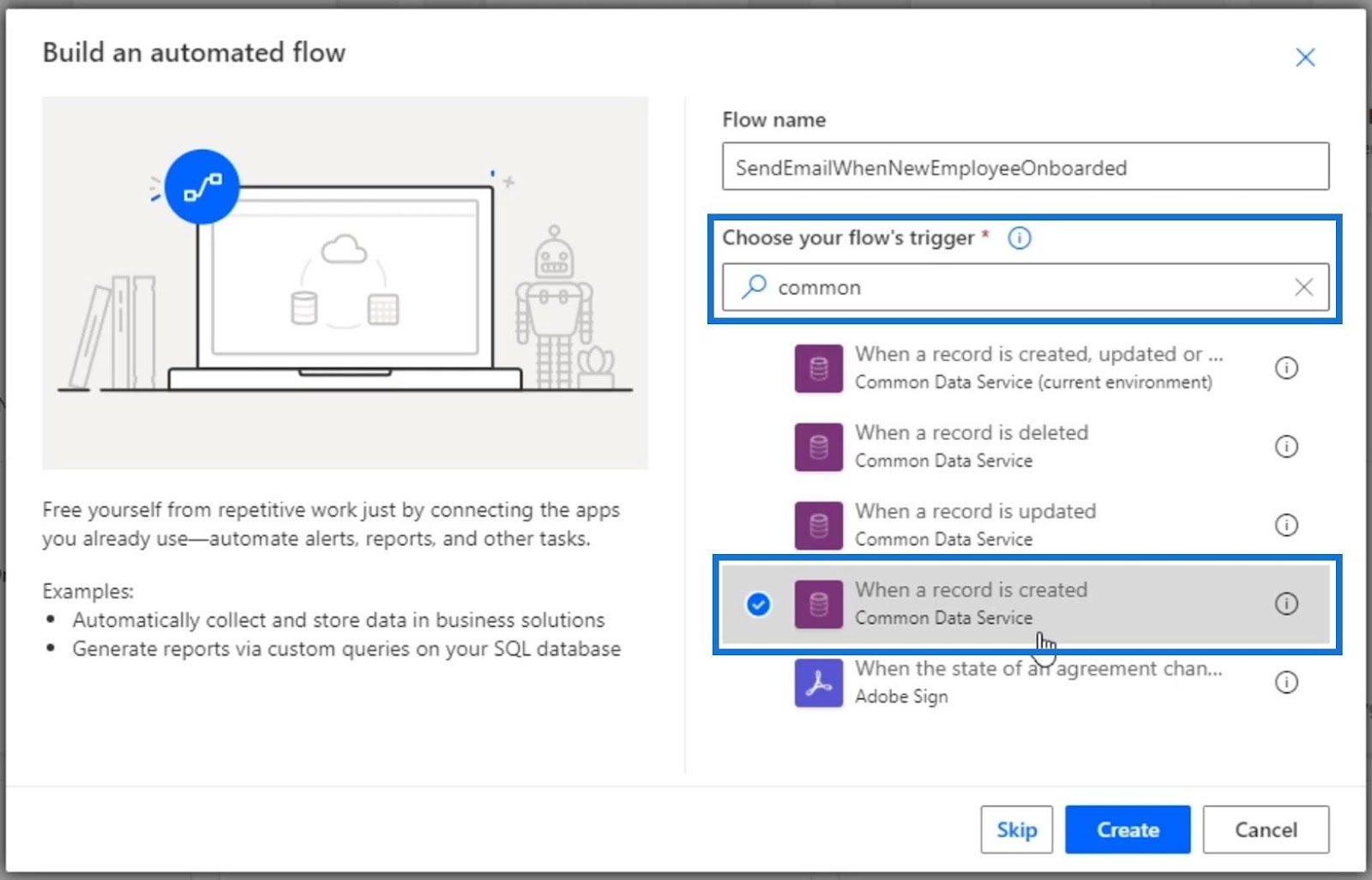Click the Adobe Sign connector icon

coord(818,683)
